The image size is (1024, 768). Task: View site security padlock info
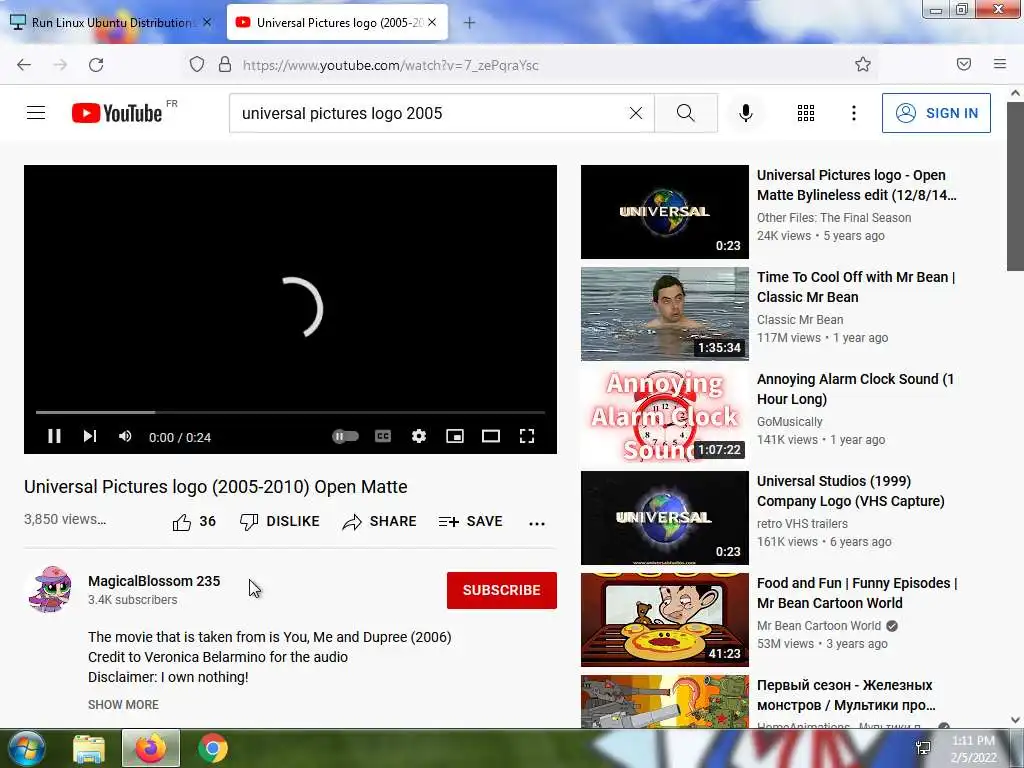tap(225, 65)
